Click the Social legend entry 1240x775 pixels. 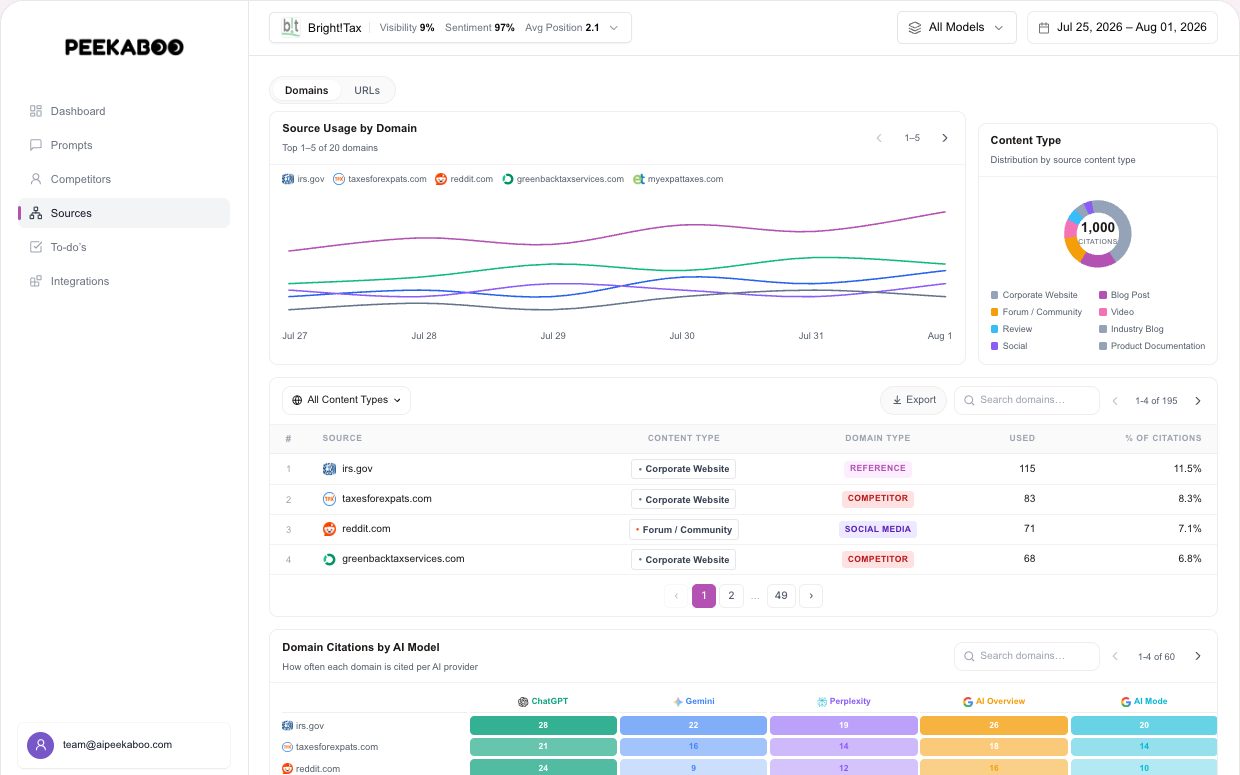pos(1009,346)
